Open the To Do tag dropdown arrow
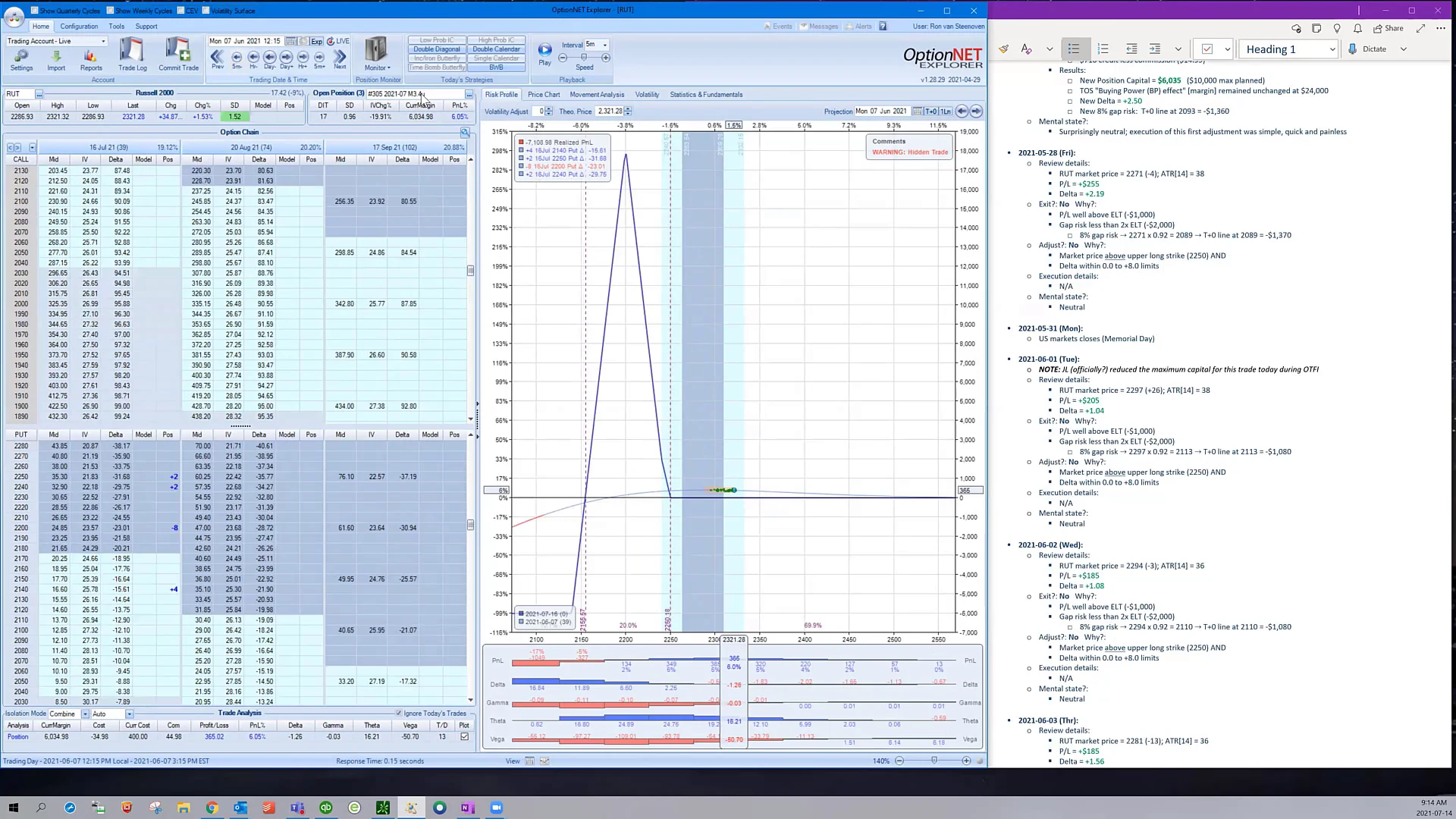 (x=1227, y=49)
